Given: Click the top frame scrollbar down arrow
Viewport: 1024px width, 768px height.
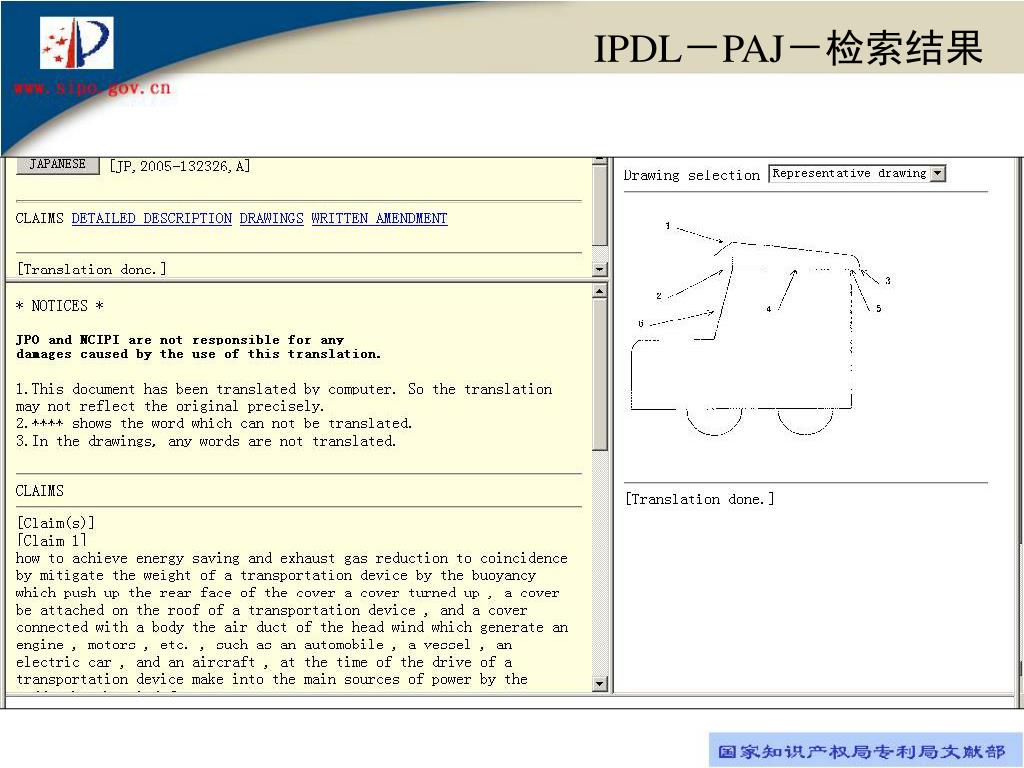Looking at the screenshot, I should pos(600,269).
